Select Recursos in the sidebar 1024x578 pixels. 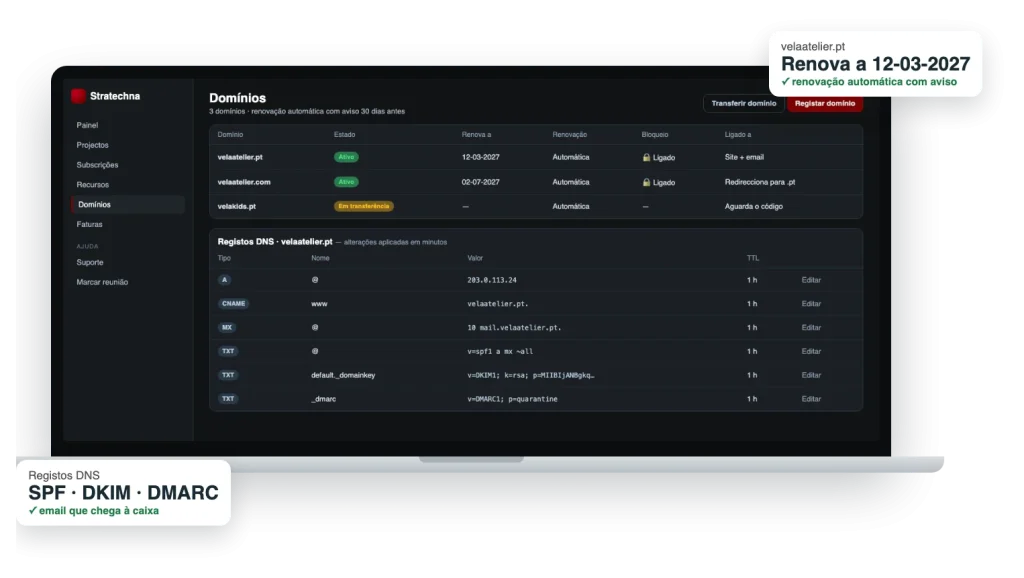92,184
